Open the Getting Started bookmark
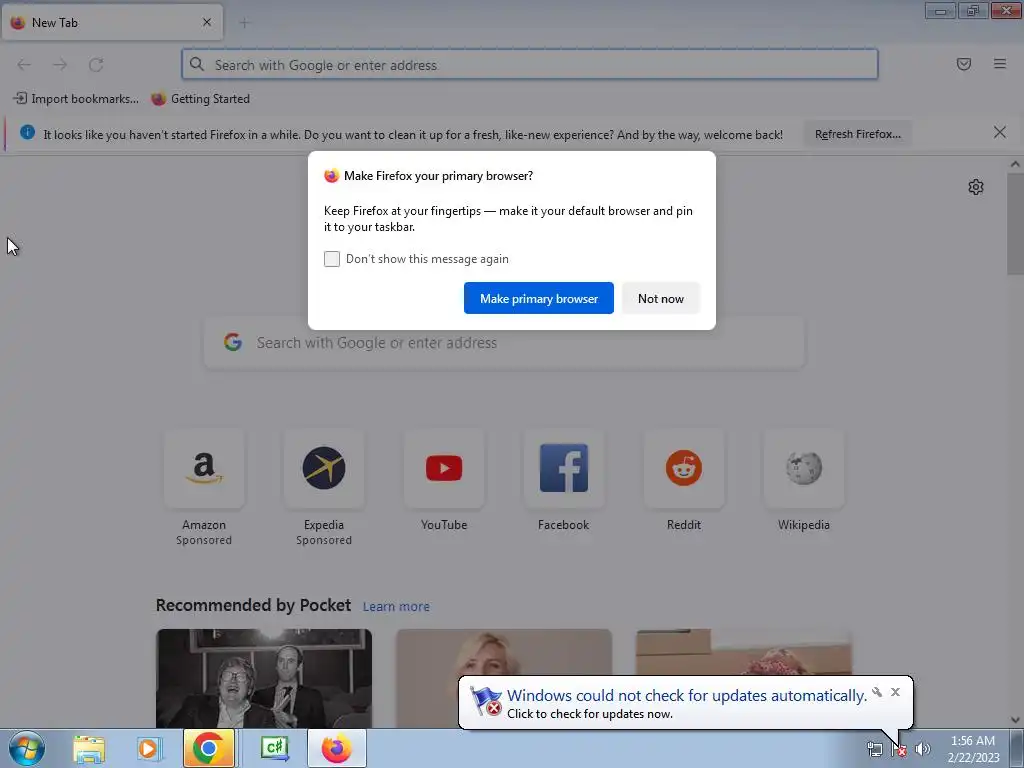Image resolution: width=1024 pixels, height=768 pixels. click(200, 99)
